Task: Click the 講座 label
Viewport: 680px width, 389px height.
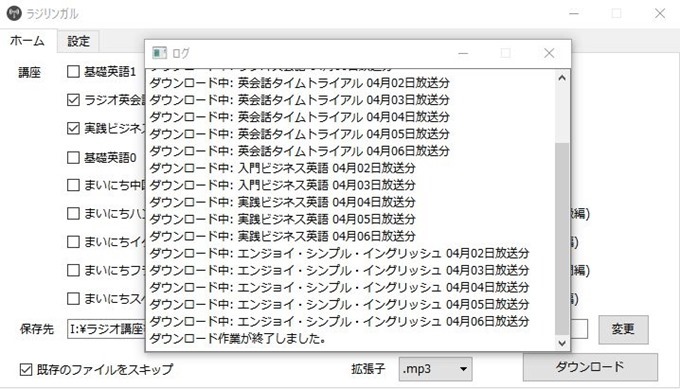Action: pyautogui.click(x=29, y=72)
